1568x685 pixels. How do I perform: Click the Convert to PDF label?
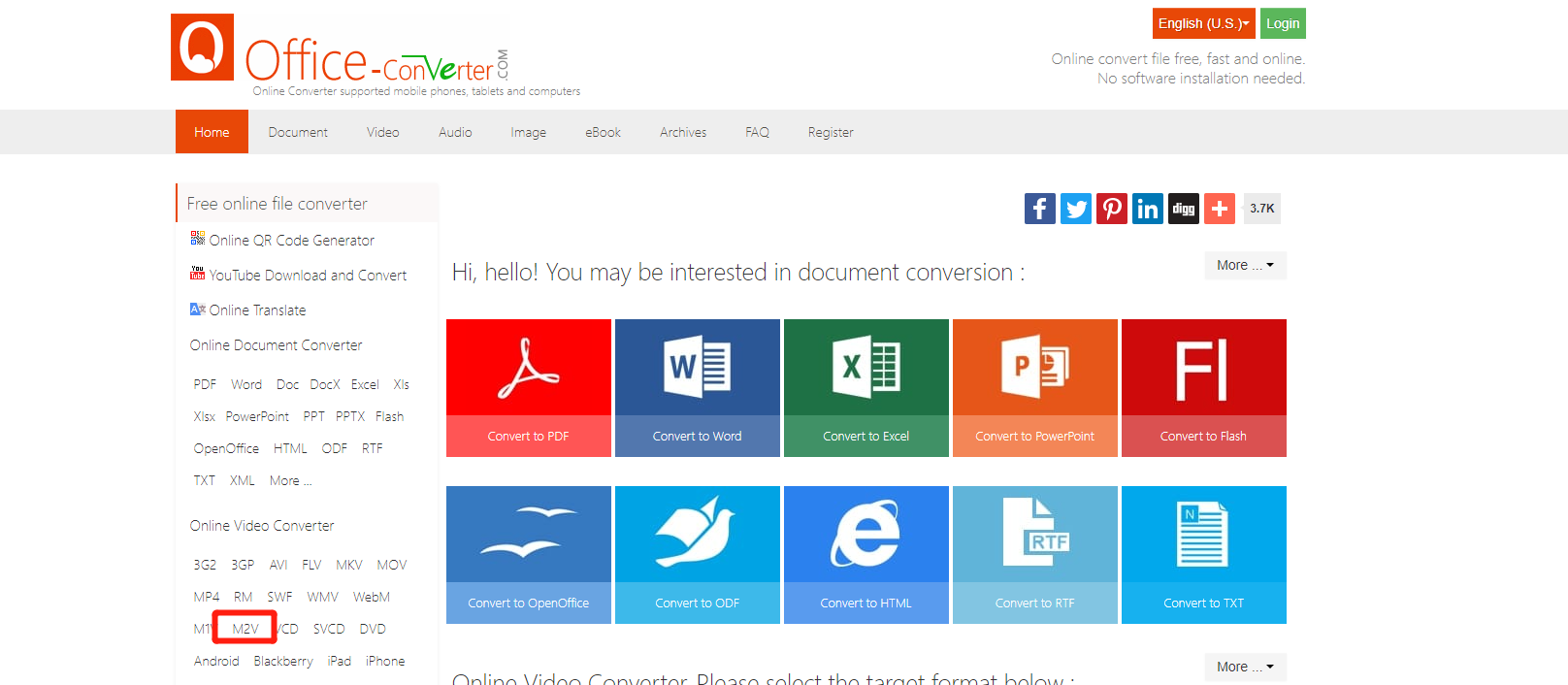529,436
